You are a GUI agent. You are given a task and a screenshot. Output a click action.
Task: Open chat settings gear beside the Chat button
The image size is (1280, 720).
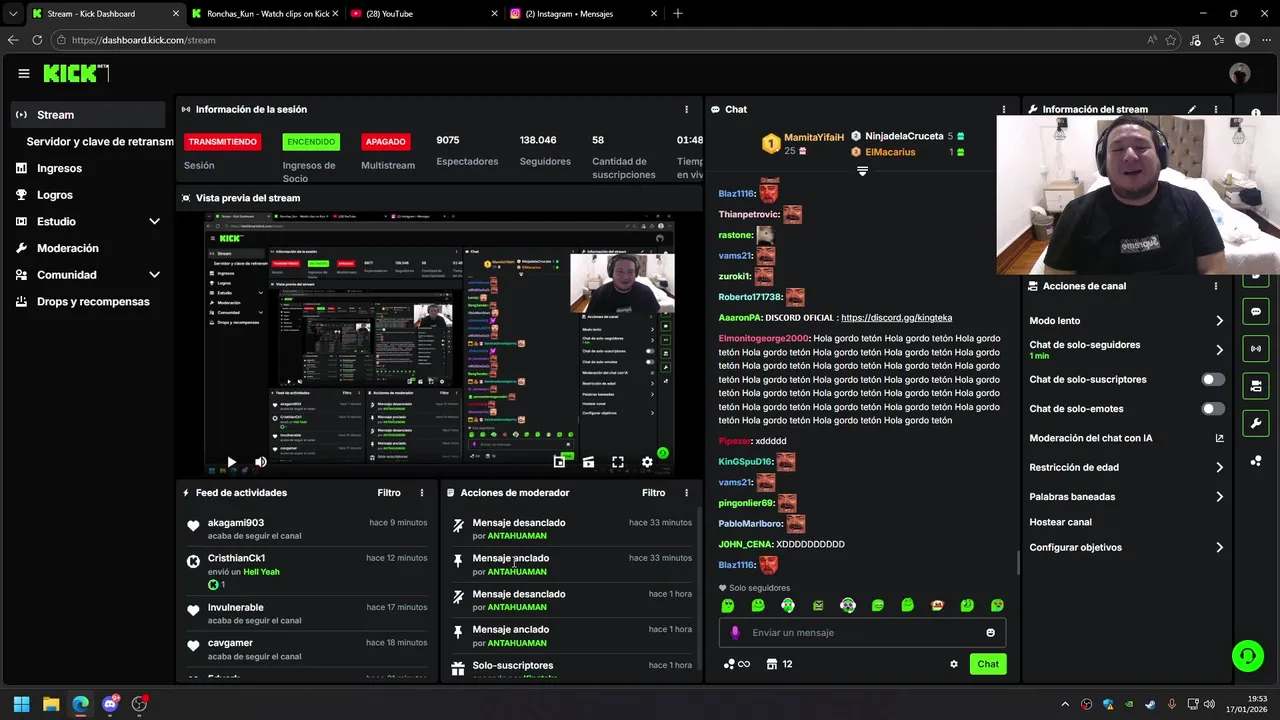954,664
